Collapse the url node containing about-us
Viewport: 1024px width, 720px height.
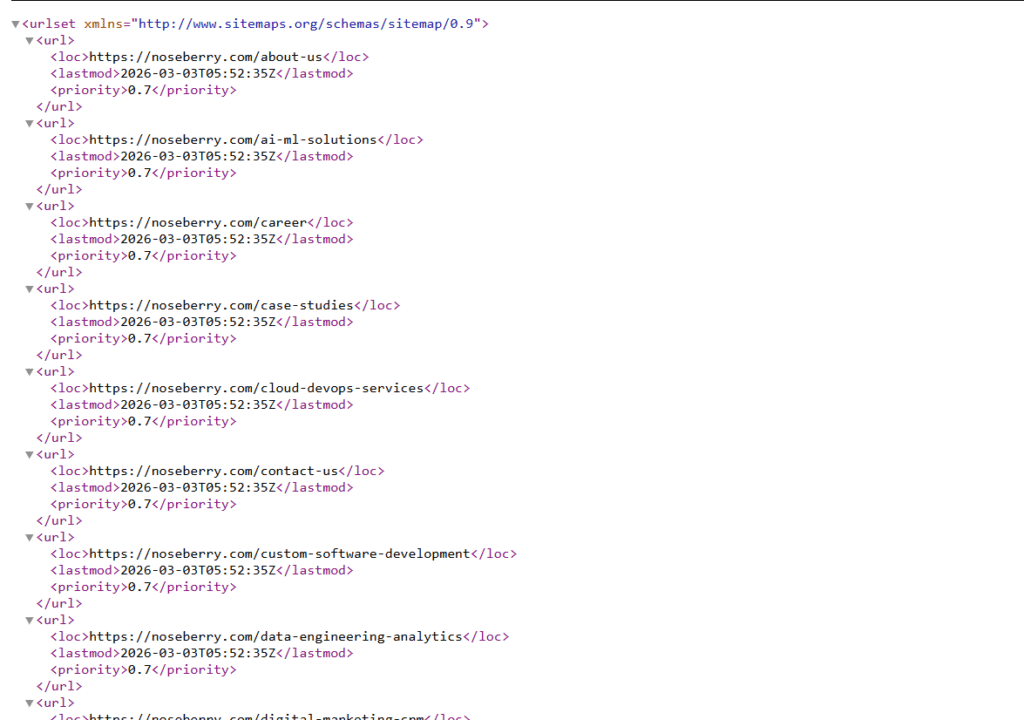click(x=29, y=41)
